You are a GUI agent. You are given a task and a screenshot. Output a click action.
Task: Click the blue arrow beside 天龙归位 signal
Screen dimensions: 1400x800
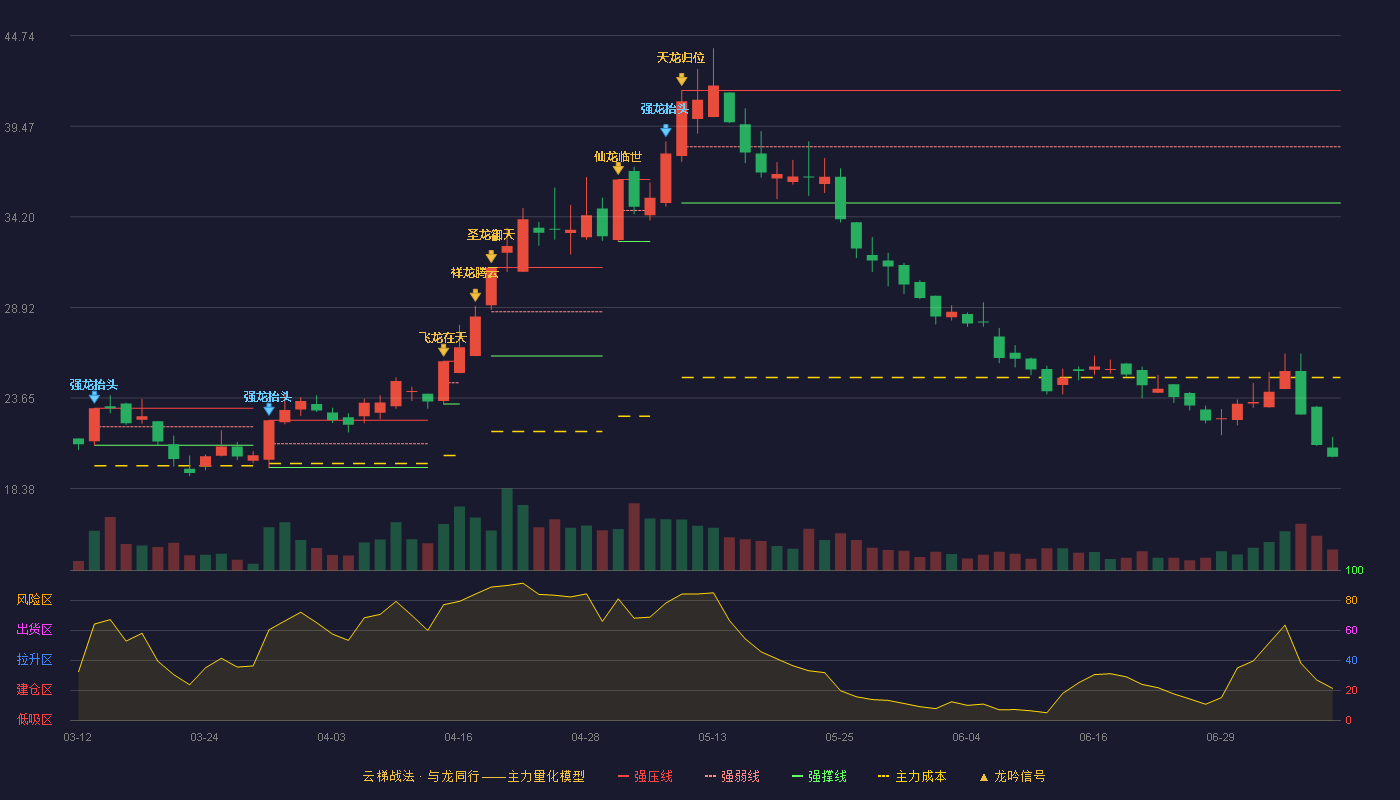[x=666, y=130]
